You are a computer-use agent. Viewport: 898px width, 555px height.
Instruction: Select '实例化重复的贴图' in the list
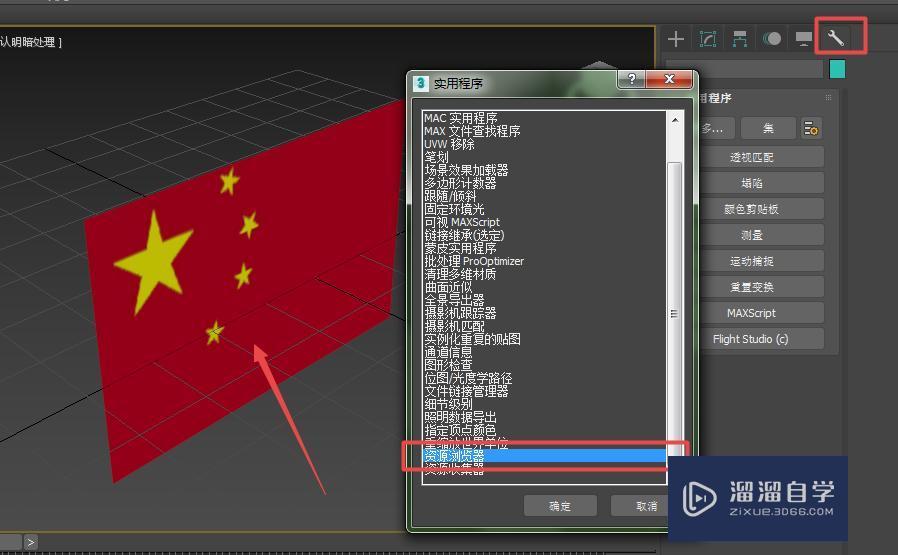(472, 338)
